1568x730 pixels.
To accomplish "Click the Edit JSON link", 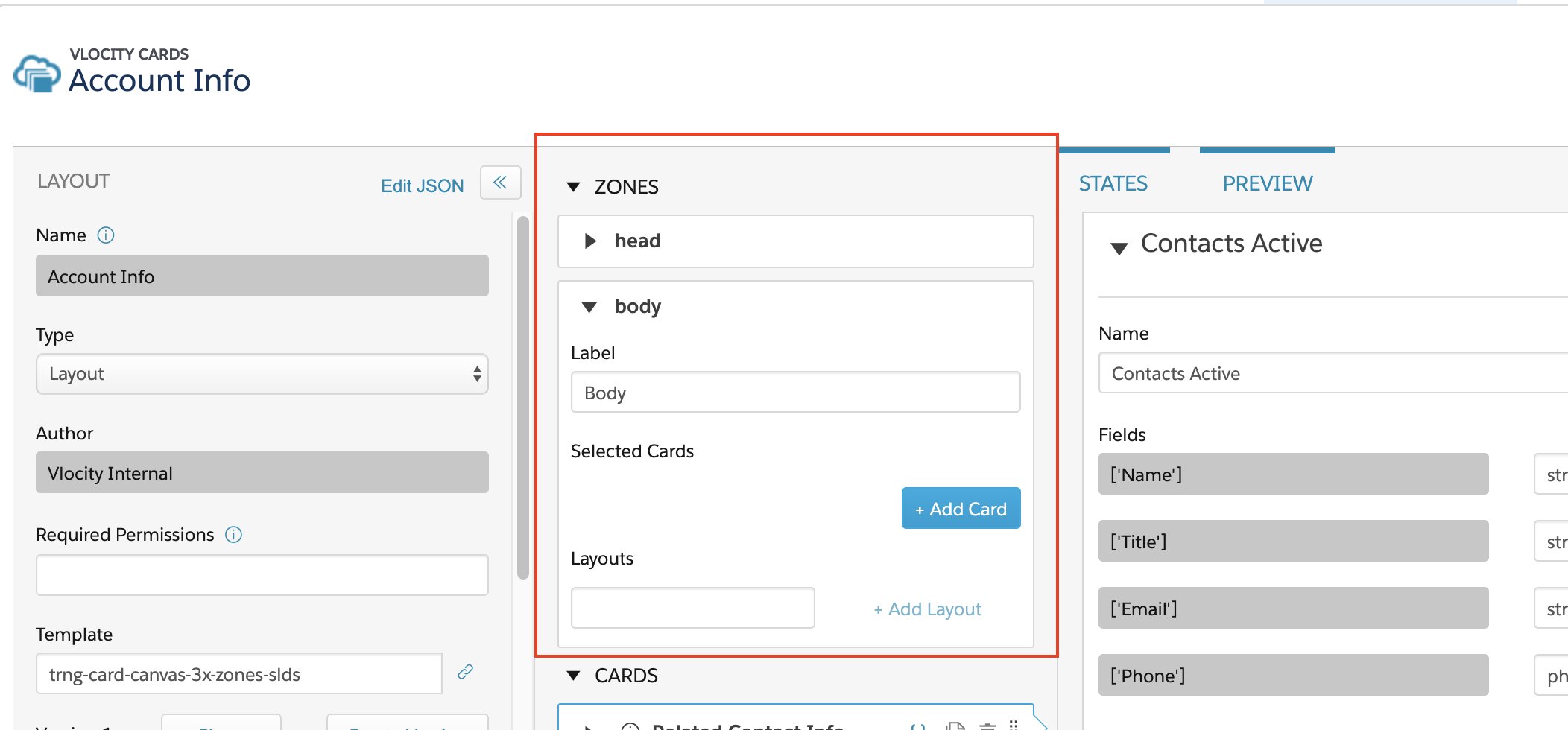I will point(423,185).
